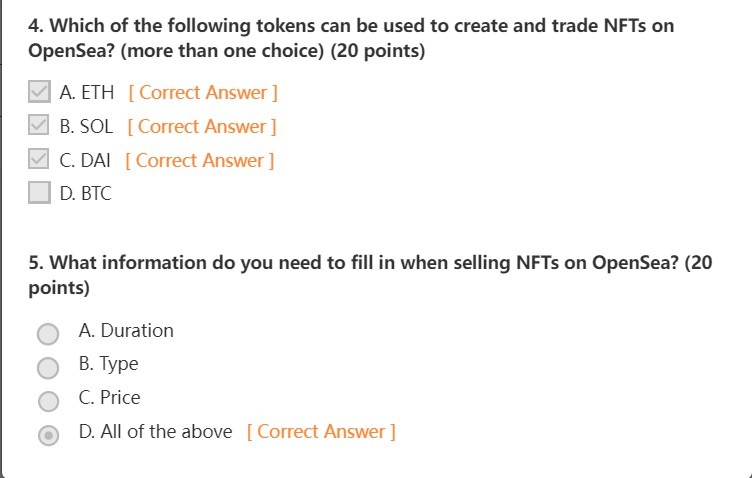Check the empty D. BTC checkbox
752x478 pixels.
coord(39,192)
